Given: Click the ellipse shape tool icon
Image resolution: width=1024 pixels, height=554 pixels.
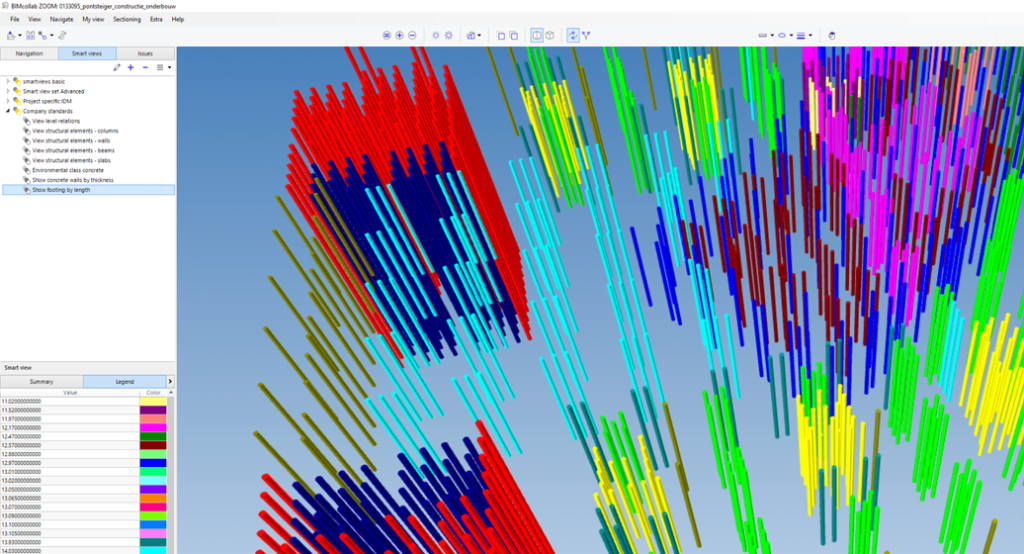Looking at the screenshot, I should pyautogui.click(x=781, y=35).
